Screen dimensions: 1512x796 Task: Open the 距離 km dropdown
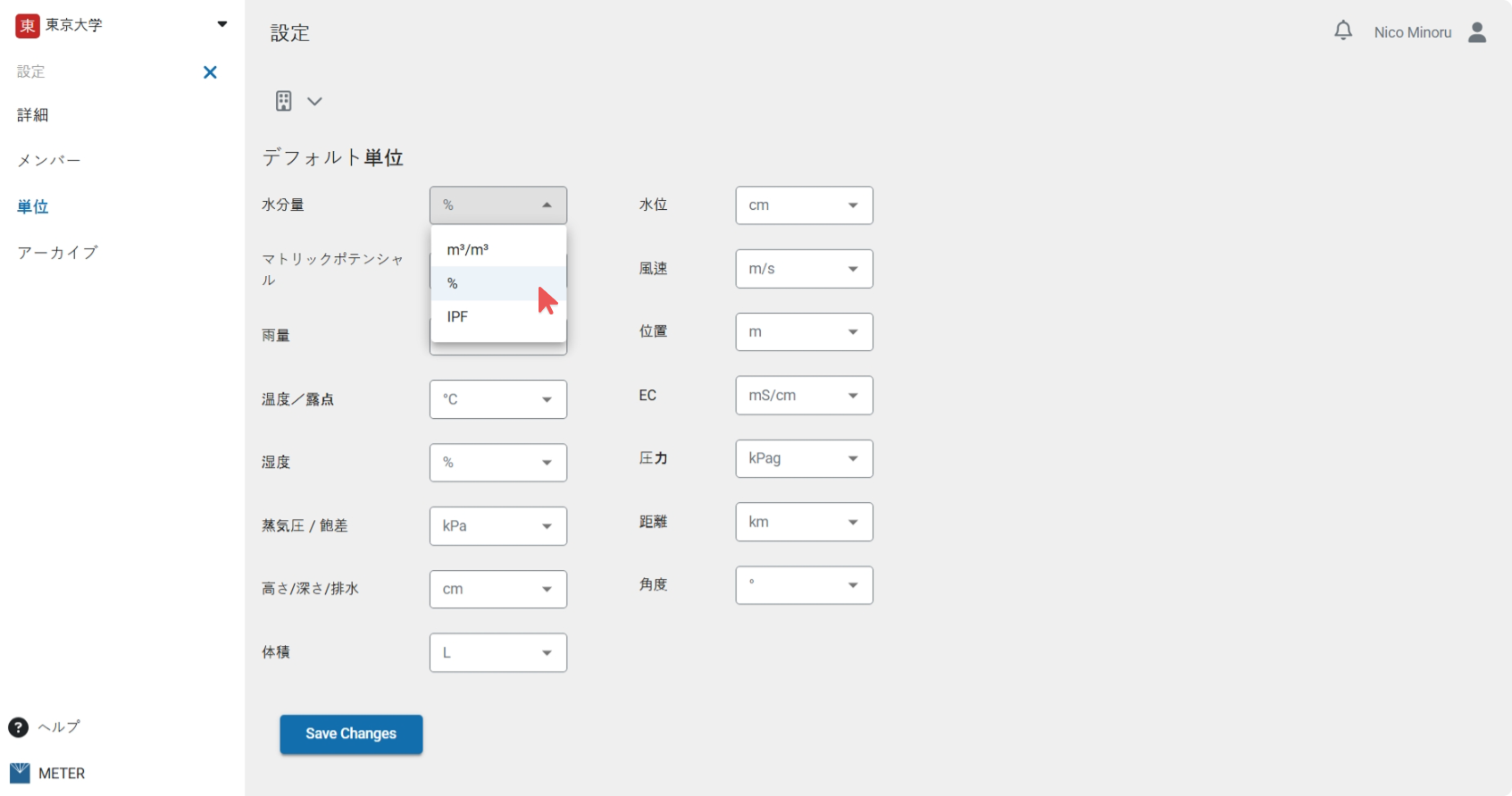point(804,522)
